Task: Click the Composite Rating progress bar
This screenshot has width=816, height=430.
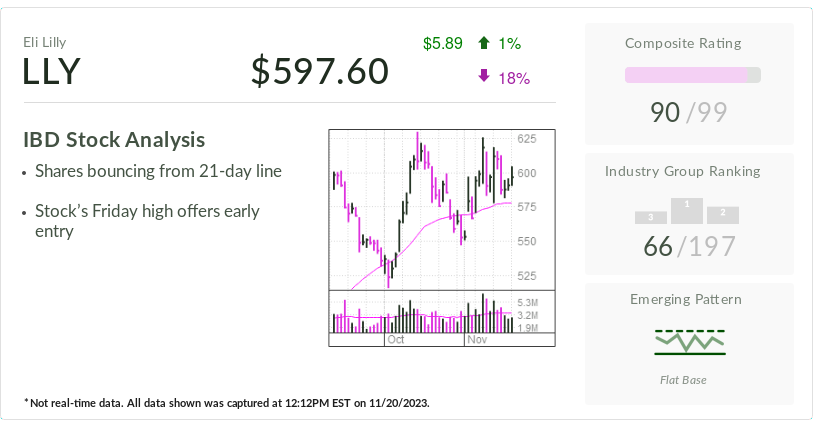Action: [x=692, y=75]
